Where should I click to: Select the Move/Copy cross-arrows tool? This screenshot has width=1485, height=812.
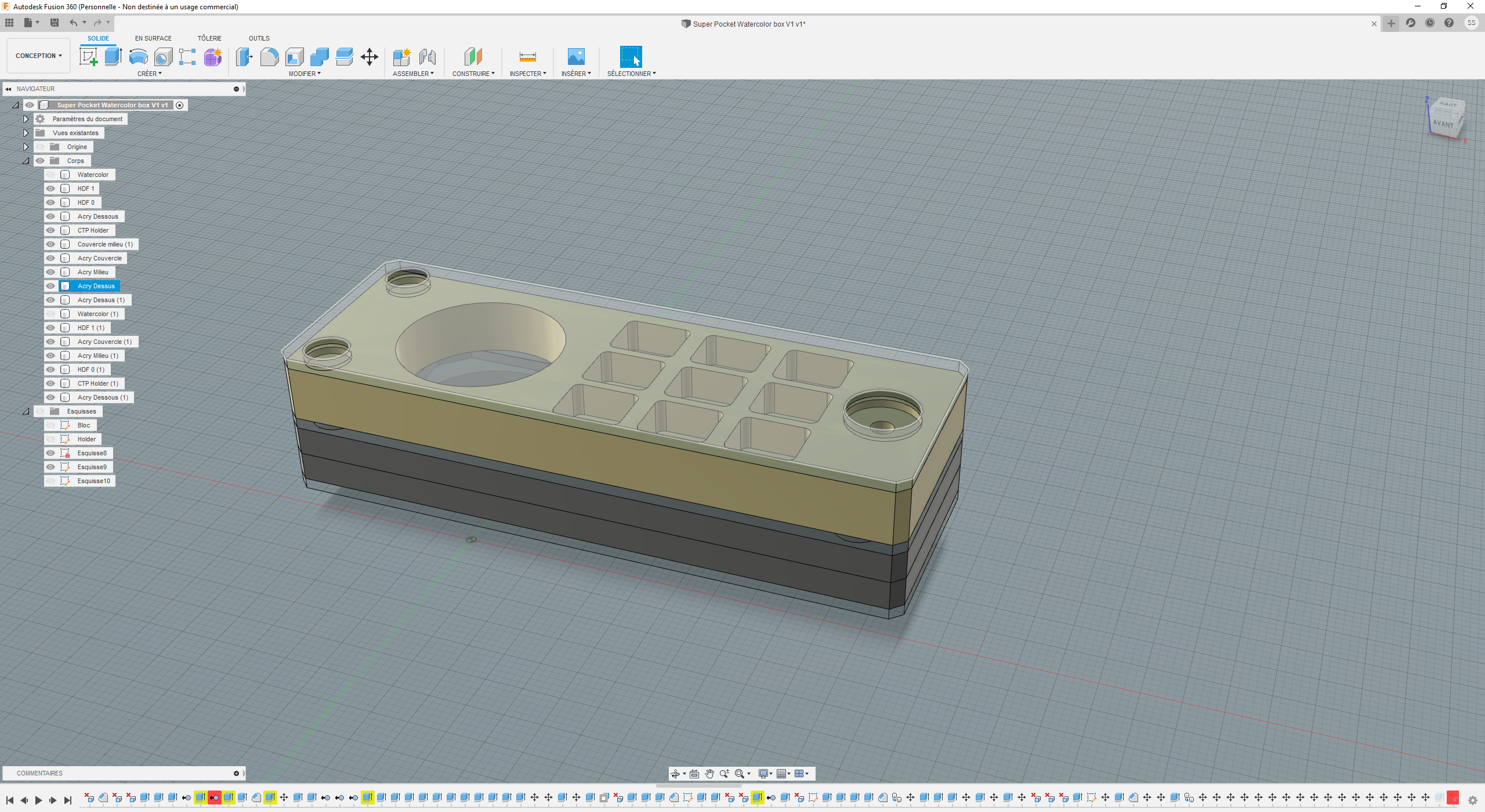(370, 57)
